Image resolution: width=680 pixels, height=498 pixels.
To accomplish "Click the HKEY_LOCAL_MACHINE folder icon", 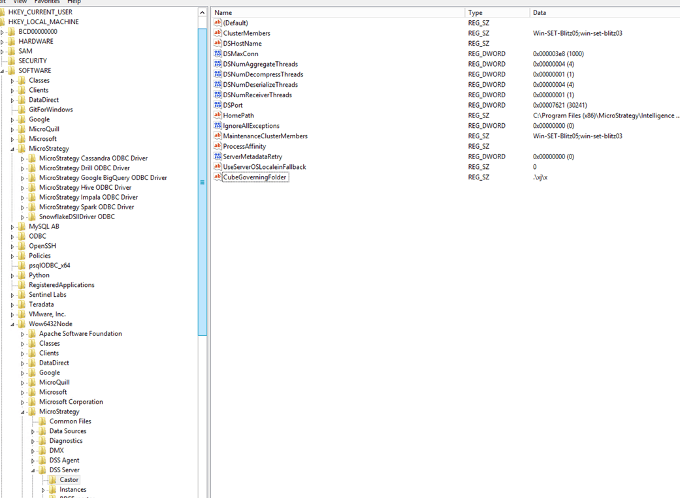I will (2, 20).
